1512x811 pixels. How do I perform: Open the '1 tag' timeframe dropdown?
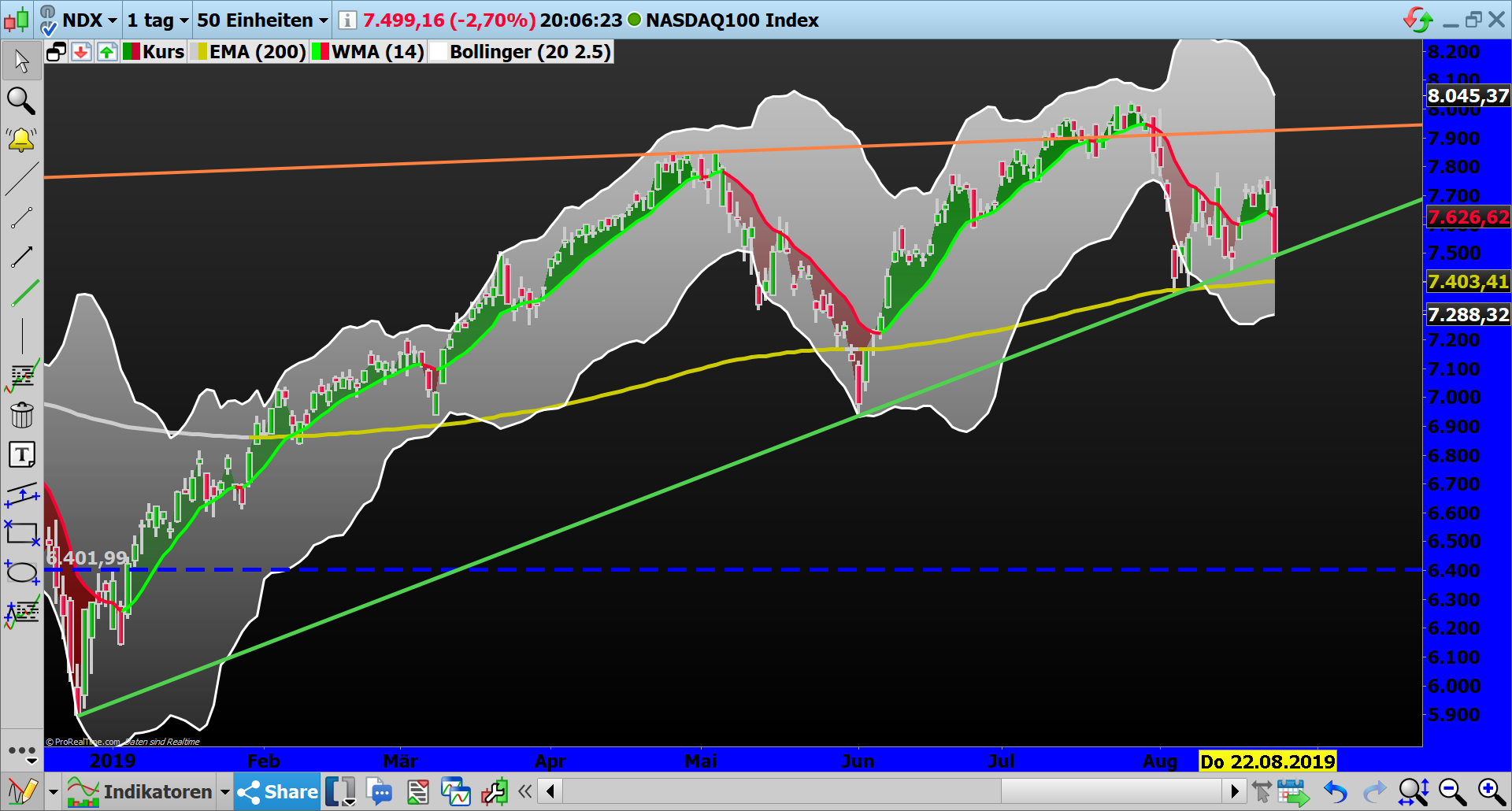[x=156, y=20]
